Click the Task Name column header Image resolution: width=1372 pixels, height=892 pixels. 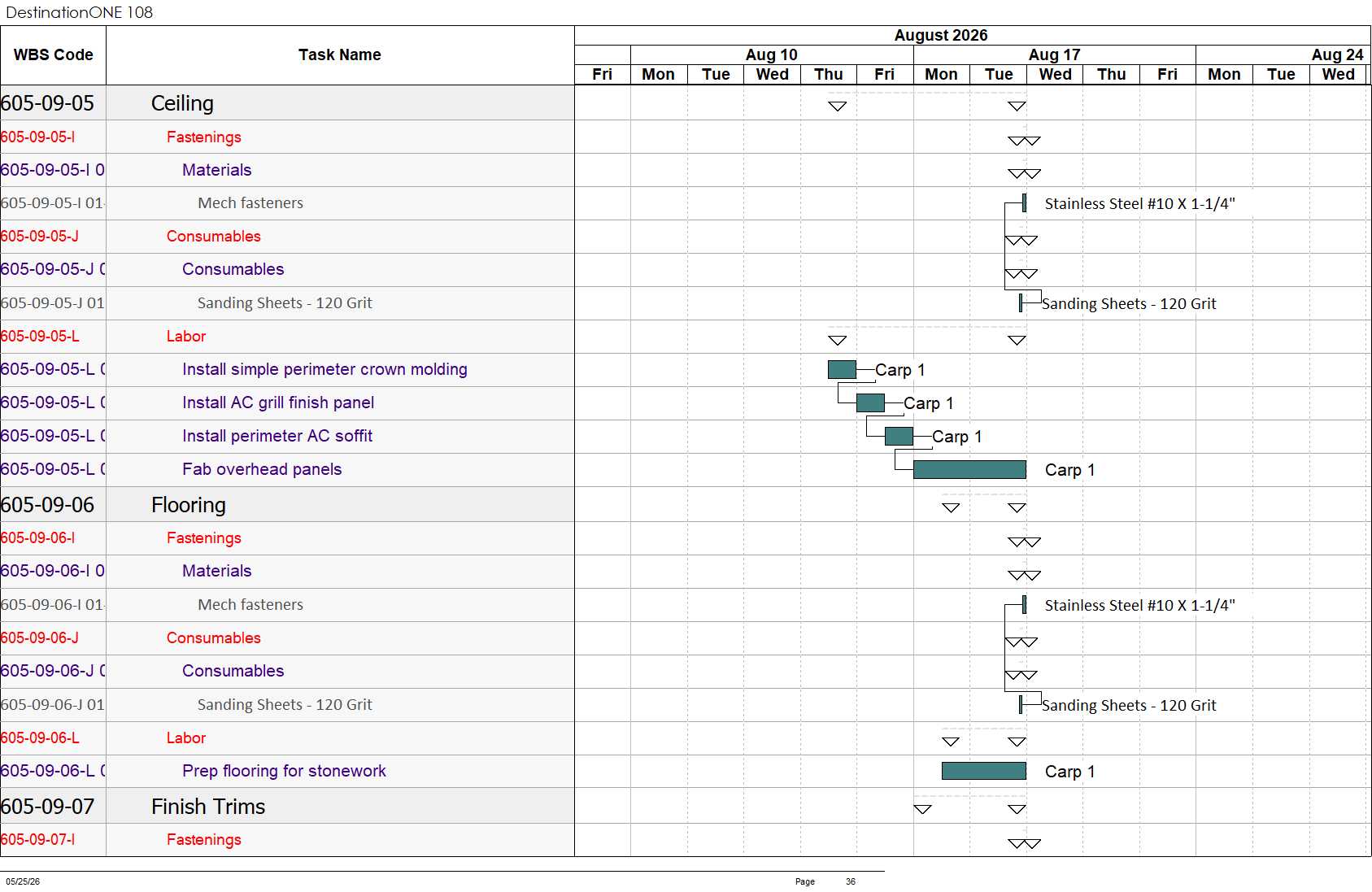click(340, 55)
